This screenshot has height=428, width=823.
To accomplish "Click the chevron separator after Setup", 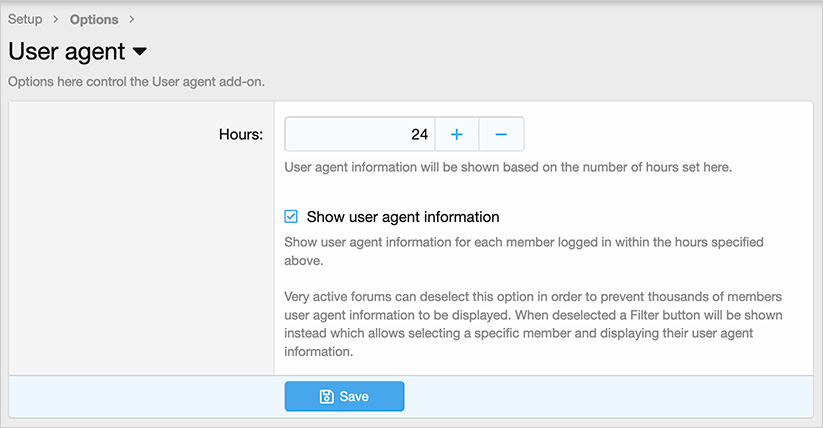I will click(56, 19).
